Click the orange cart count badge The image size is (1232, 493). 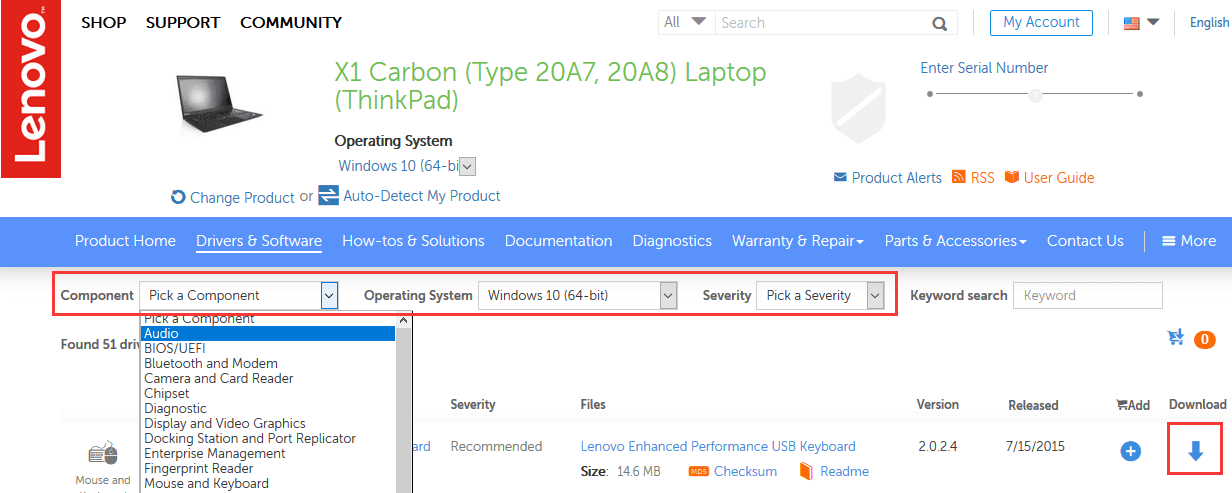(1204, 340)
